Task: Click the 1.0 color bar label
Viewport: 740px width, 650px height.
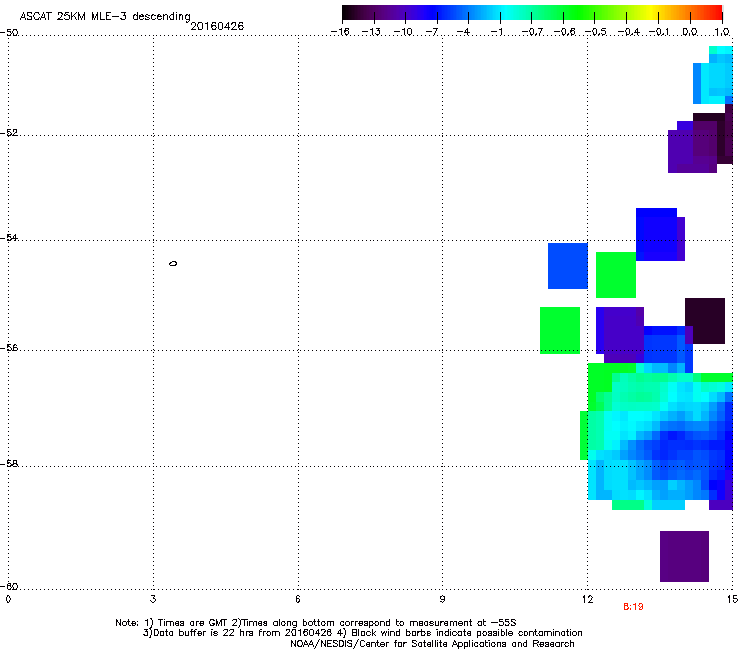Action: point(722,32)
